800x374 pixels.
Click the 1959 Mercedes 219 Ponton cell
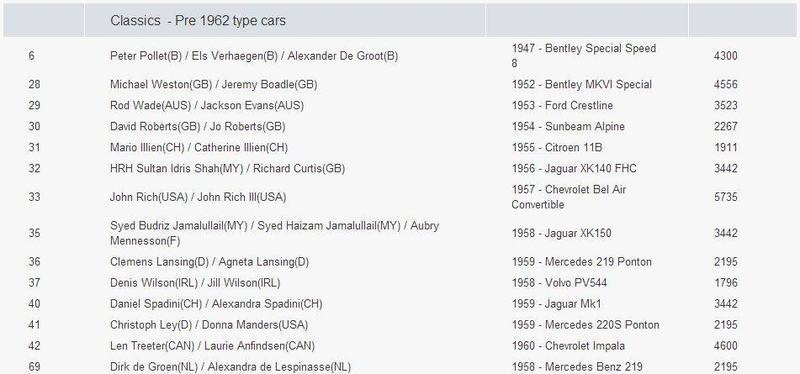coord(582,262)
